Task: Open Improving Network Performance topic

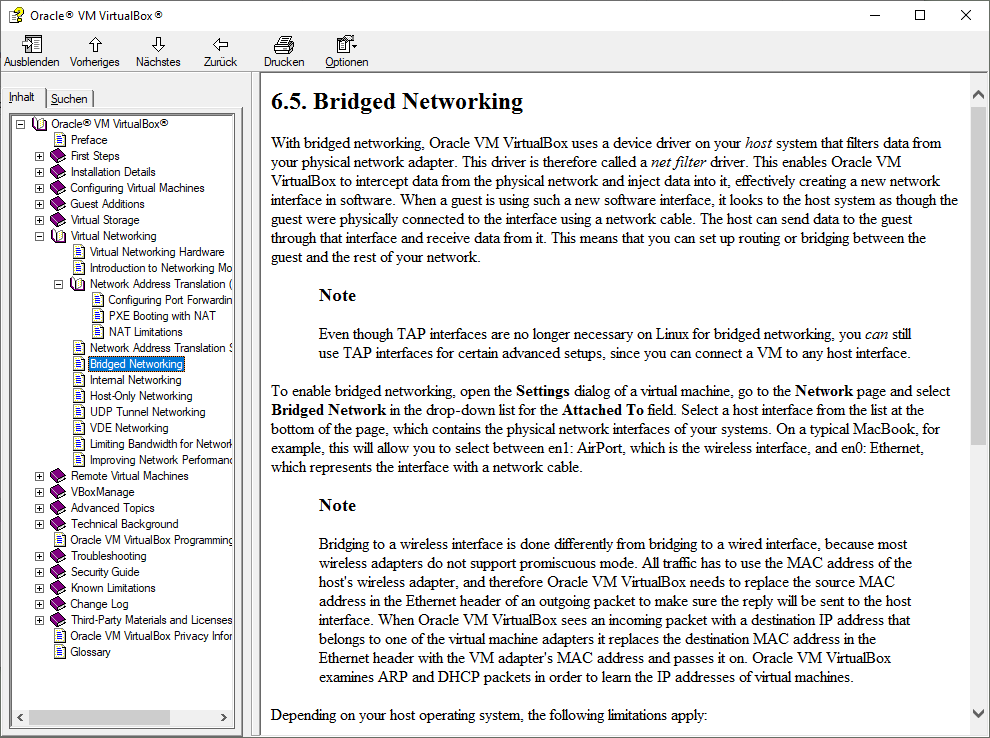Action: pos(160,460)
